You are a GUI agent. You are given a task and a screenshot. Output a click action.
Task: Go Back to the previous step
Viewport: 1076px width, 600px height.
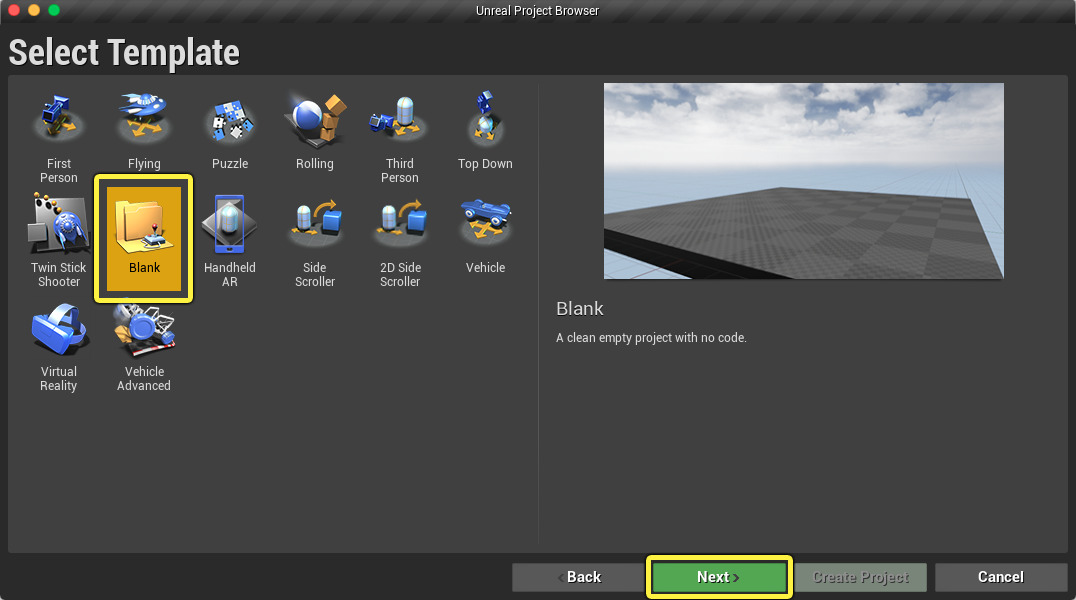click(578, 577)
